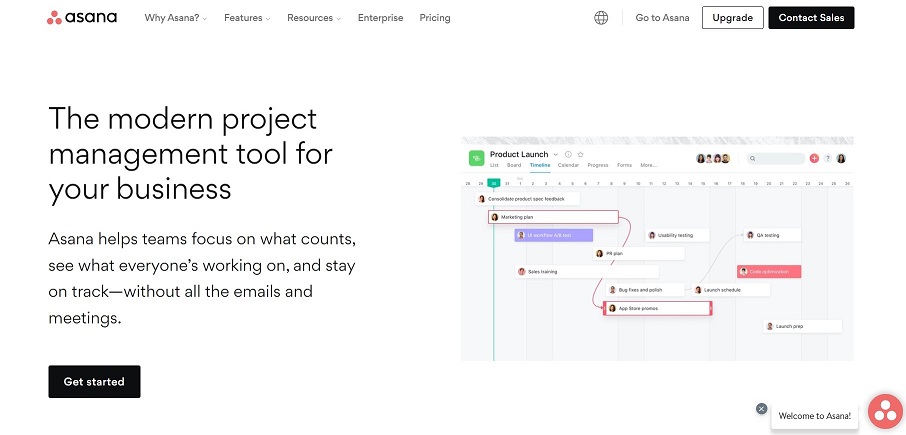906x435 pixels.
Task: Select the Consolidate product spec feedback task
Action: tap(528, 199)
